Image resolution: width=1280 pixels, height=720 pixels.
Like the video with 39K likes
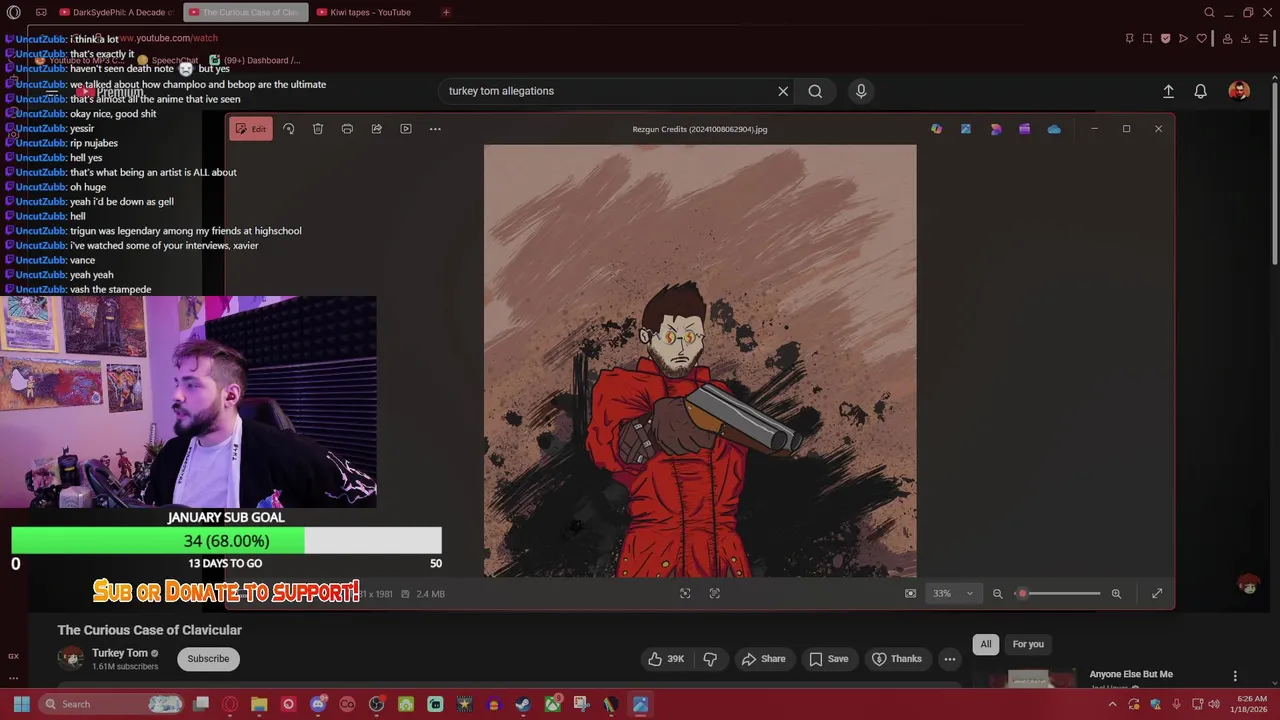666,658
